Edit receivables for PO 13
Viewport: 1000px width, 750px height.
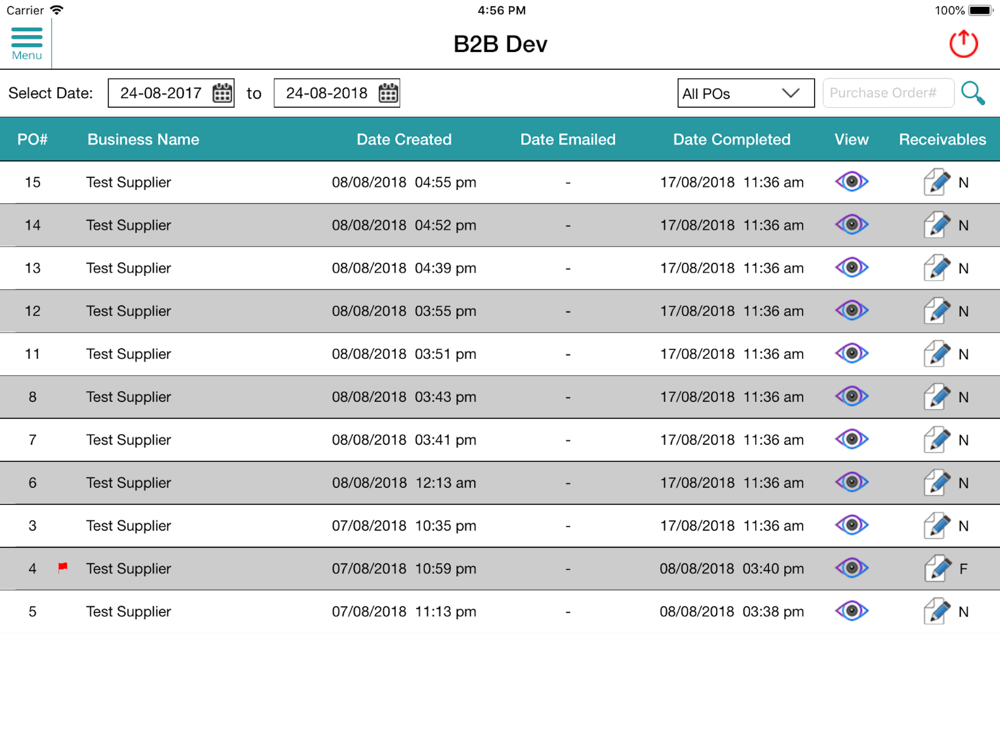[937, 268]
